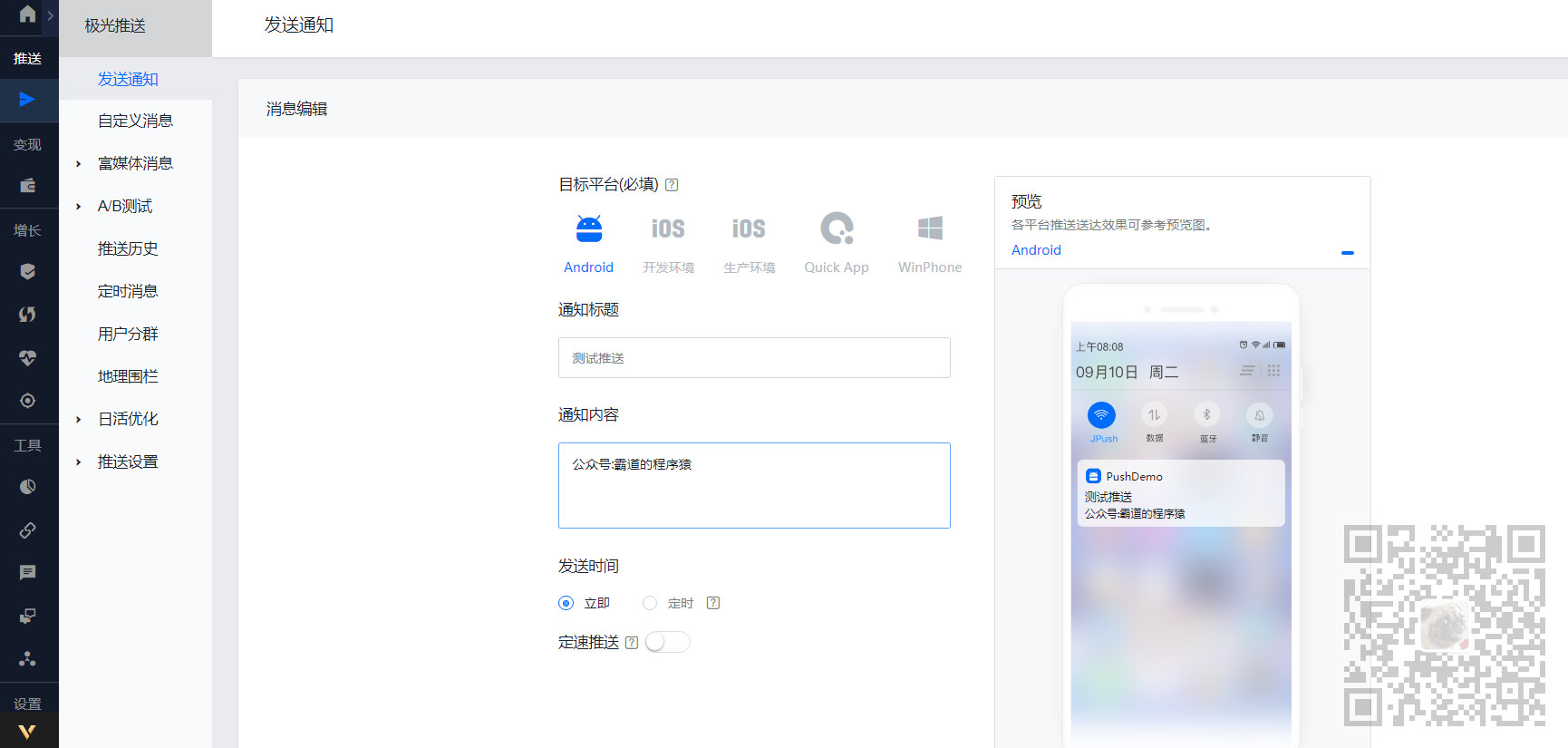This screenshot has height=748, width=1568.
Task: Click the mobile data icon in phone preview
Action: 1154,415
